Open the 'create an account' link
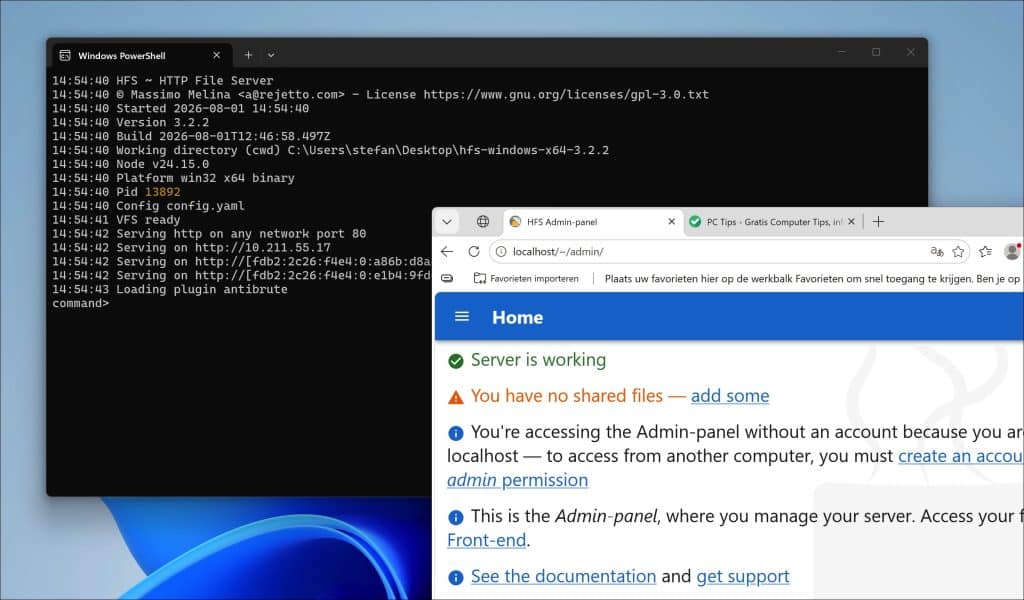 [x=961, y=456]
